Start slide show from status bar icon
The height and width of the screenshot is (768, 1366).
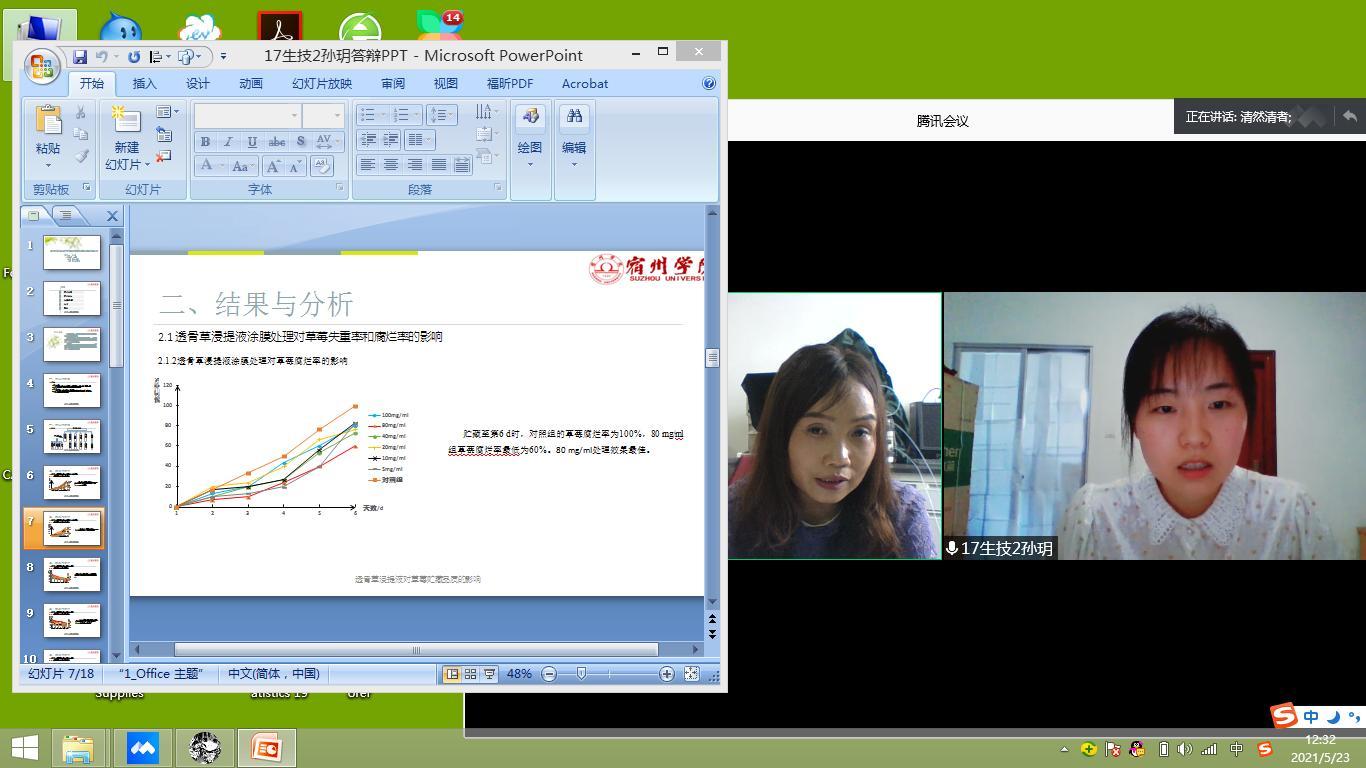coord(489,674)
